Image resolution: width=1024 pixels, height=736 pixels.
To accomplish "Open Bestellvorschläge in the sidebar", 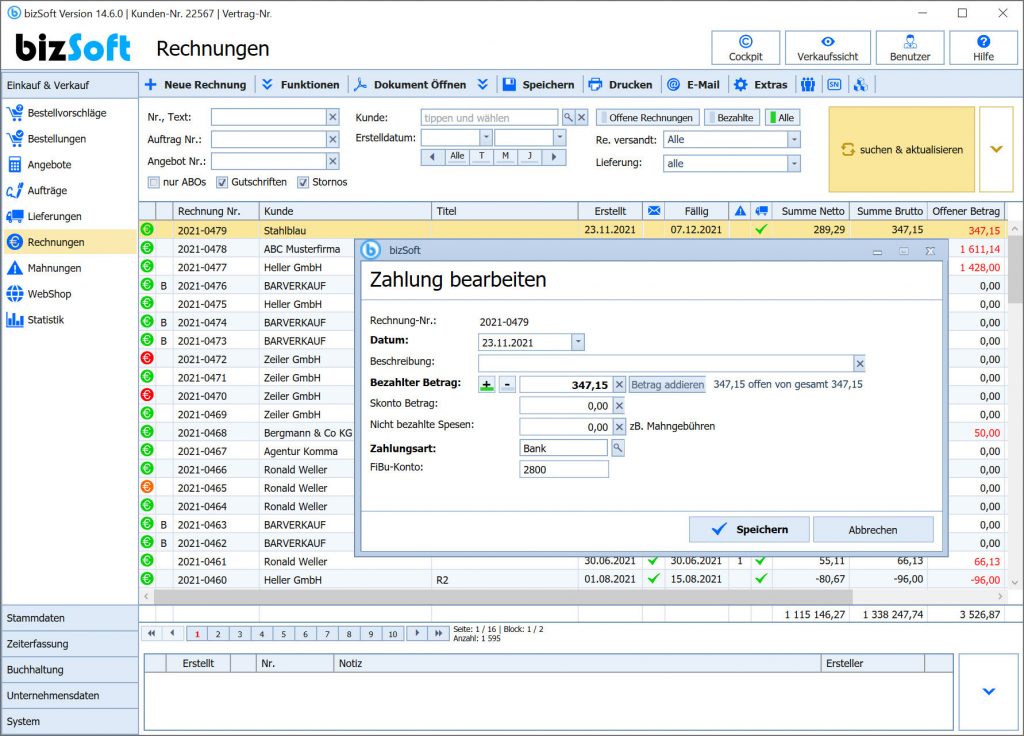I will pyautogui.click(x=69, y=113).
